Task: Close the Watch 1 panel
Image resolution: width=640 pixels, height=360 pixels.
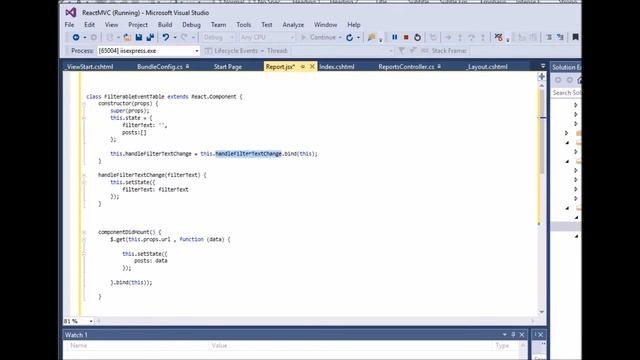Action: (522, 335)
